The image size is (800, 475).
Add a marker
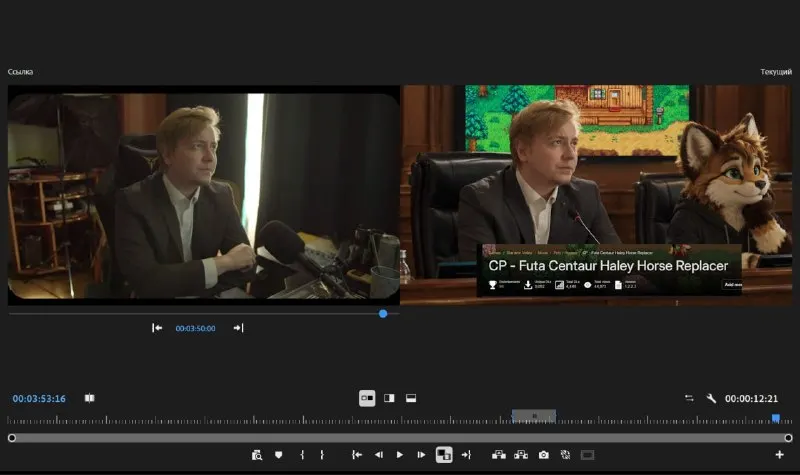click(279, 455)
